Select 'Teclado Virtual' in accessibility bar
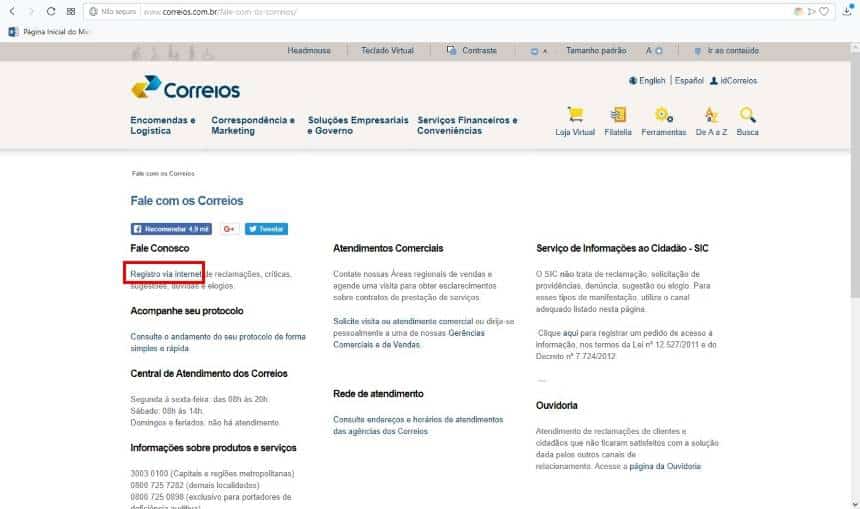 click(387, 50)
